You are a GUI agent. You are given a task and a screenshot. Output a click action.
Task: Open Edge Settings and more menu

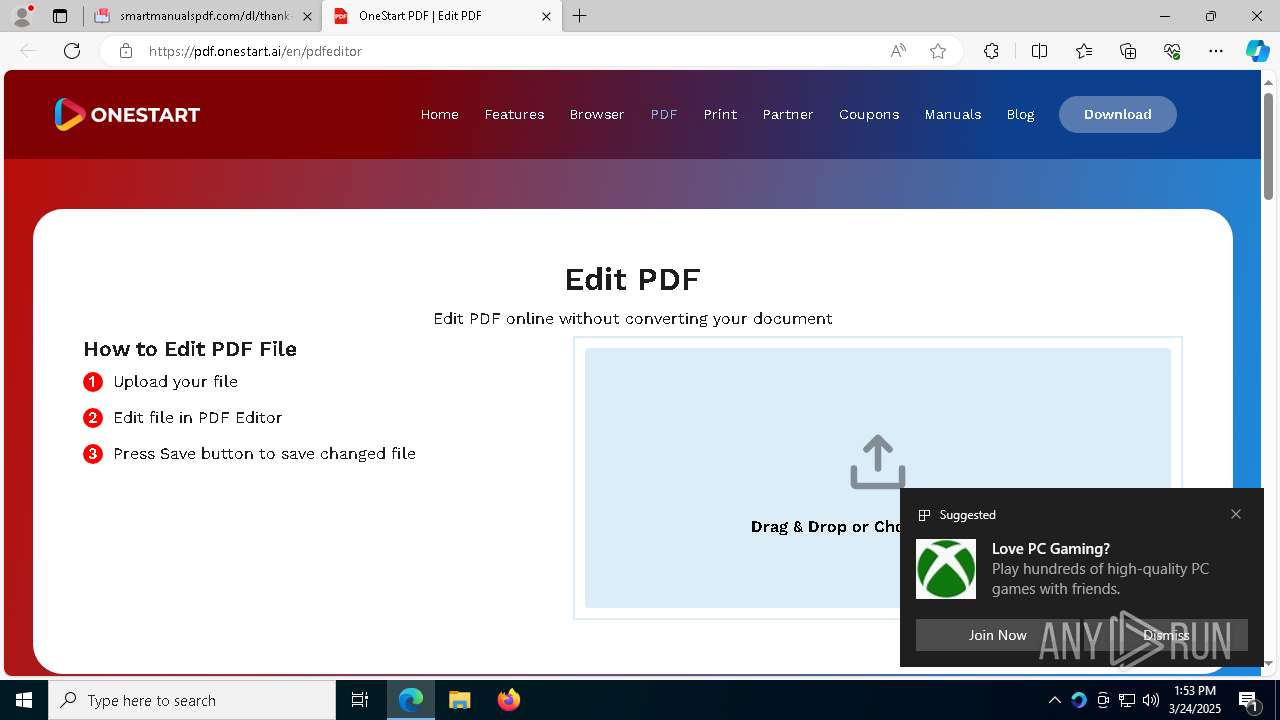click(x=1216, y=51)
